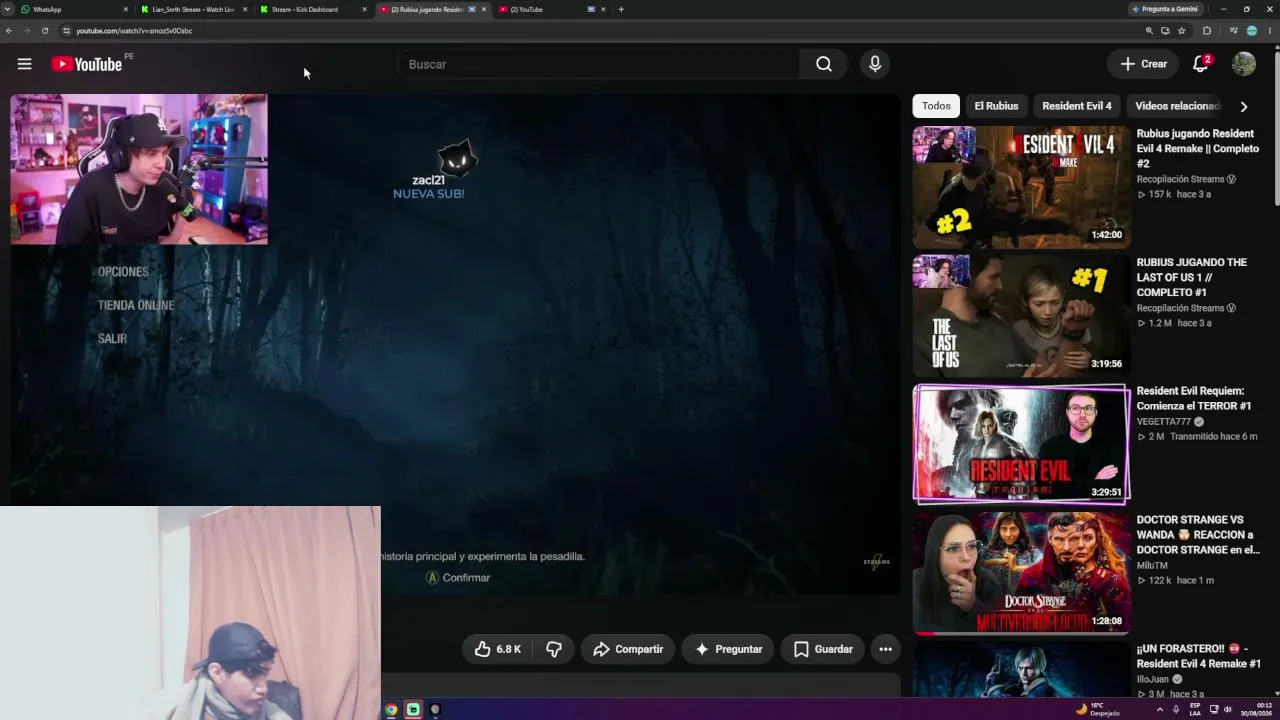Start voice search with microphone icon
The width and height of the screenshot is (1280, 720).
tap(875, 64)
